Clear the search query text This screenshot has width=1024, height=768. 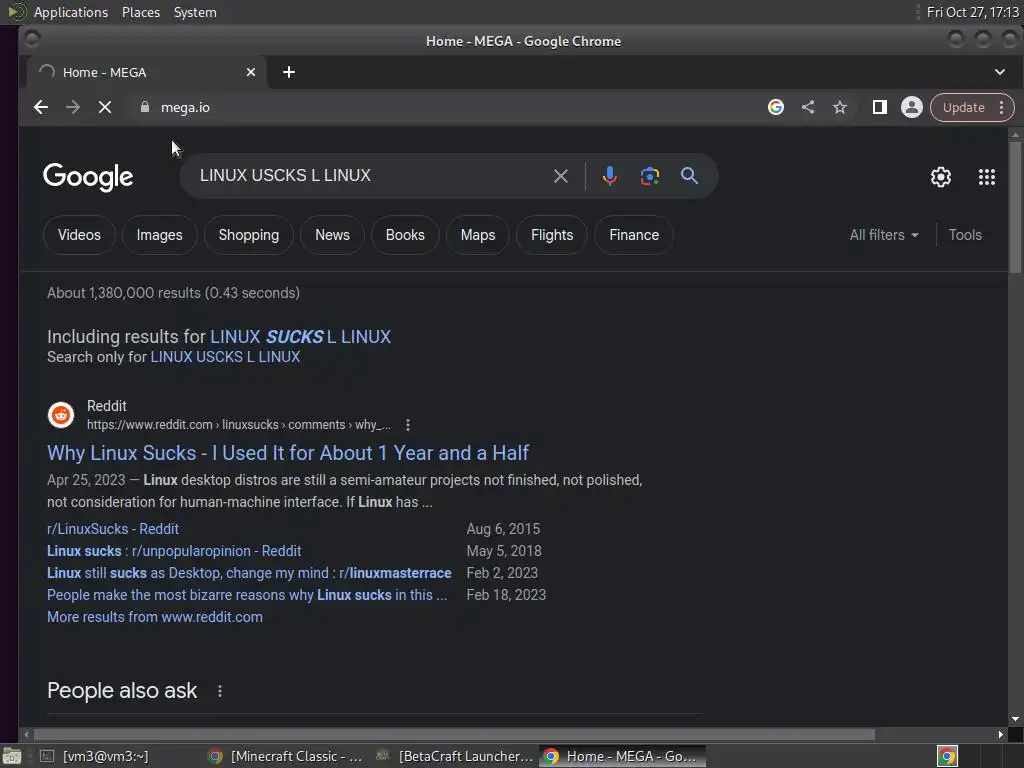tap(560, 176)
